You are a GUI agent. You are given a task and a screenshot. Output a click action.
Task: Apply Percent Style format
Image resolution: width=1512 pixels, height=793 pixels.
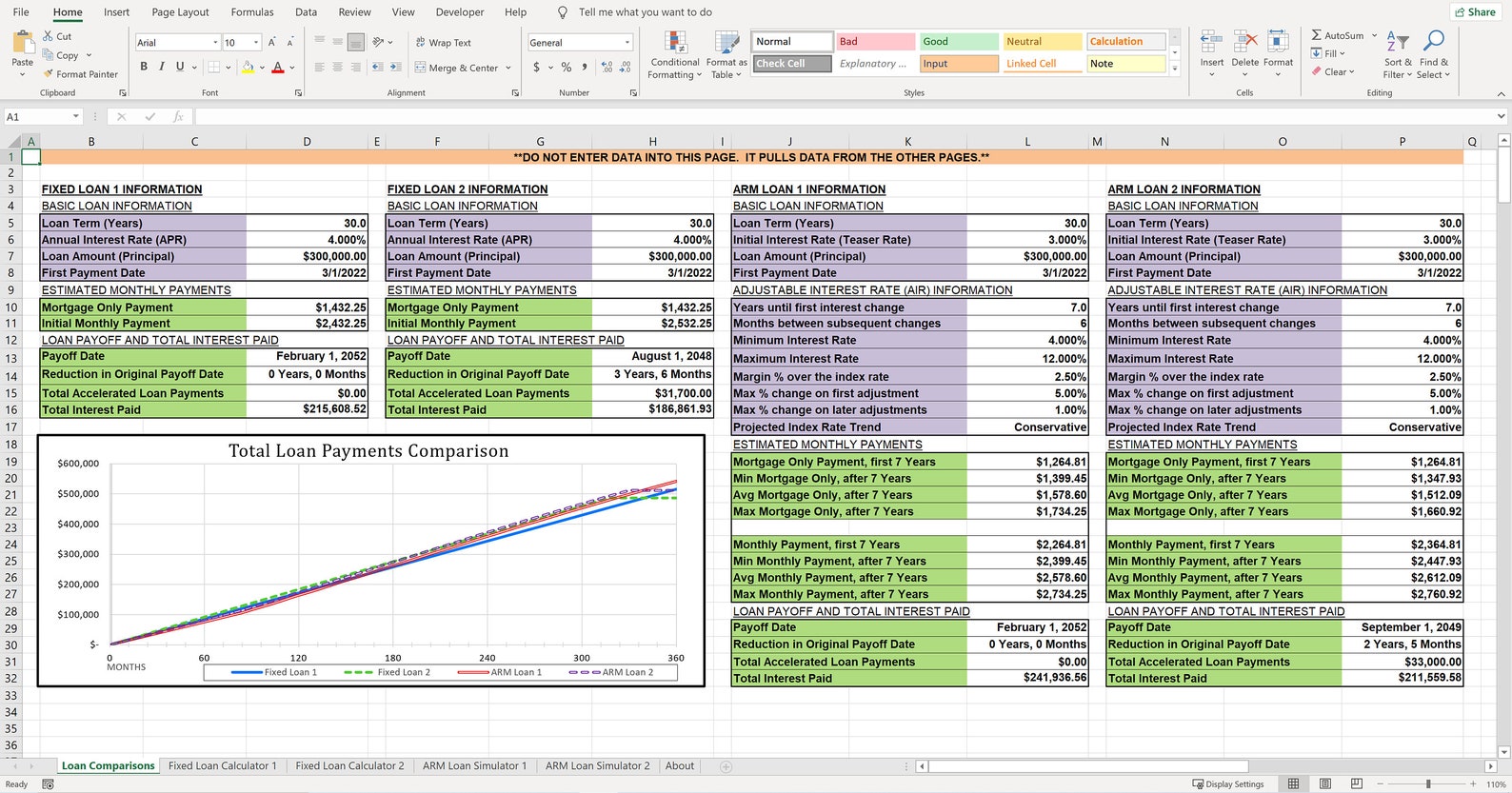(567, 67)
